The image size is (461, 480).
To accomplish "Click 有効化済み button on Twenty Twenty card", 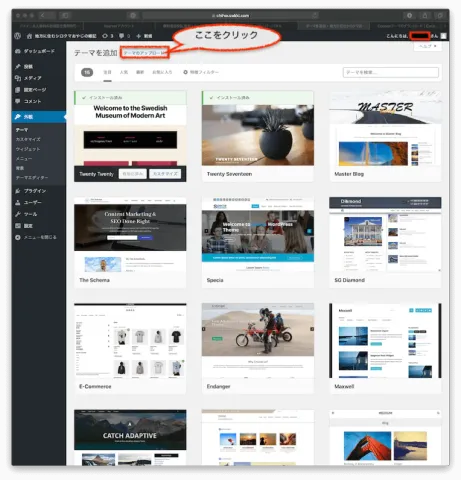I will tap(133, 174).
